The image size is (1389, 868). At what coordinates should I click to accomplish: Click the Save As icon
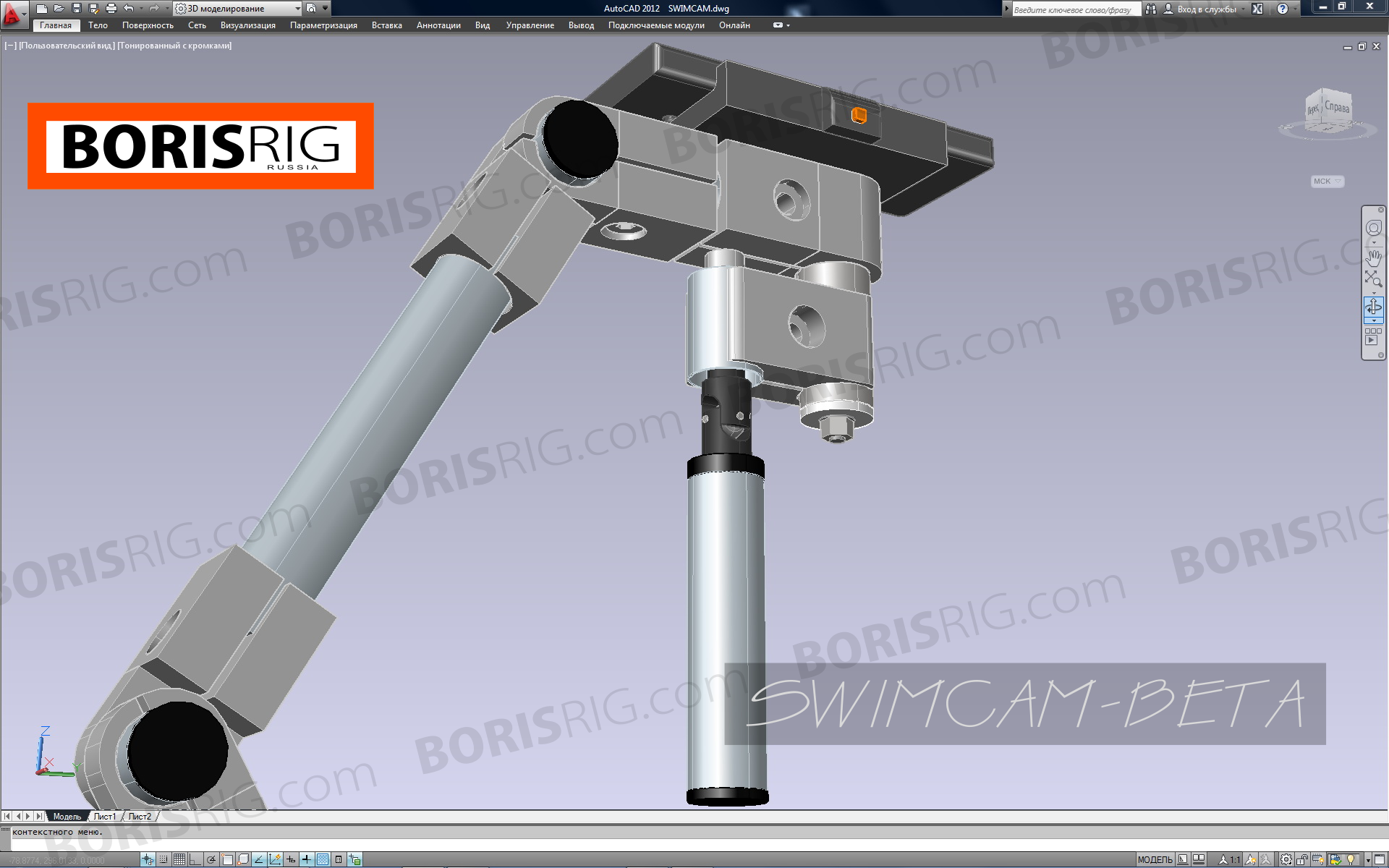pyautogui.click(x=93, y=9)
